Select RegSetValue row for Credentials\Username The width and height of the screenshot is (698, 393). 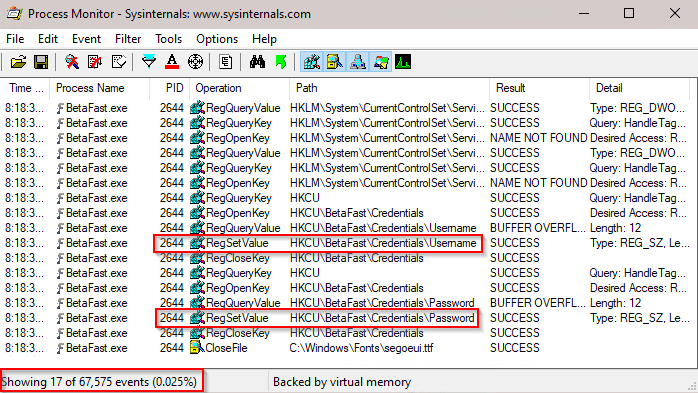point(346,243)
